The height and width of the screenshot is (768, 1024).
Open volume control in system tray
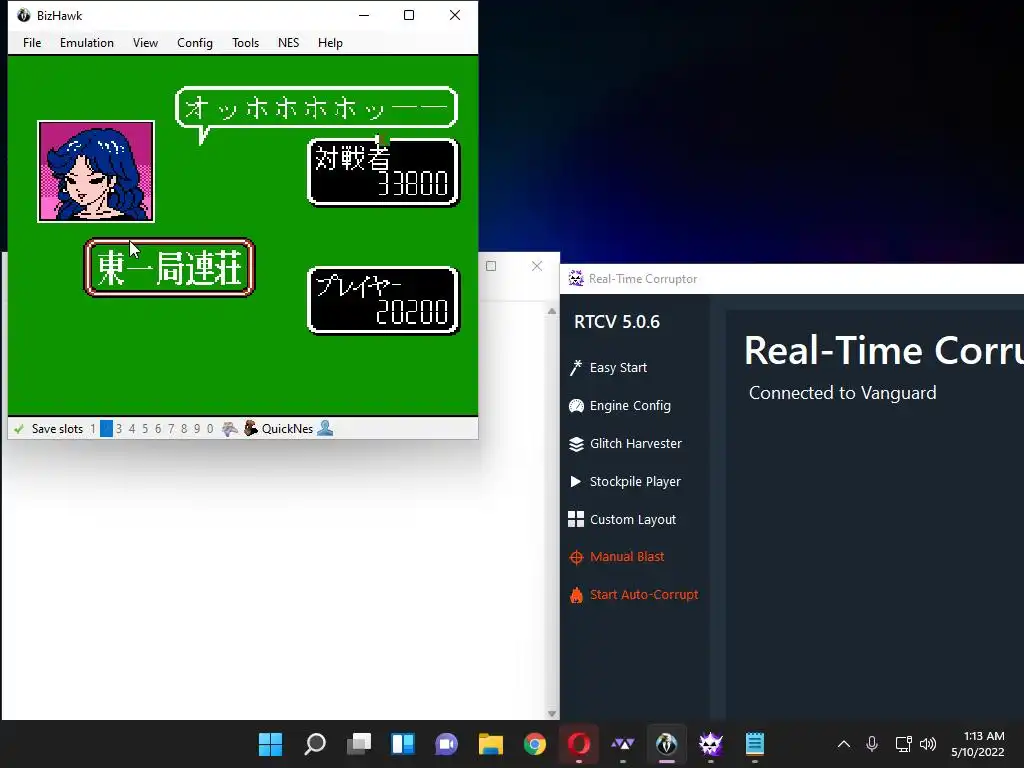pyautogui.click(x=928, y=744)
